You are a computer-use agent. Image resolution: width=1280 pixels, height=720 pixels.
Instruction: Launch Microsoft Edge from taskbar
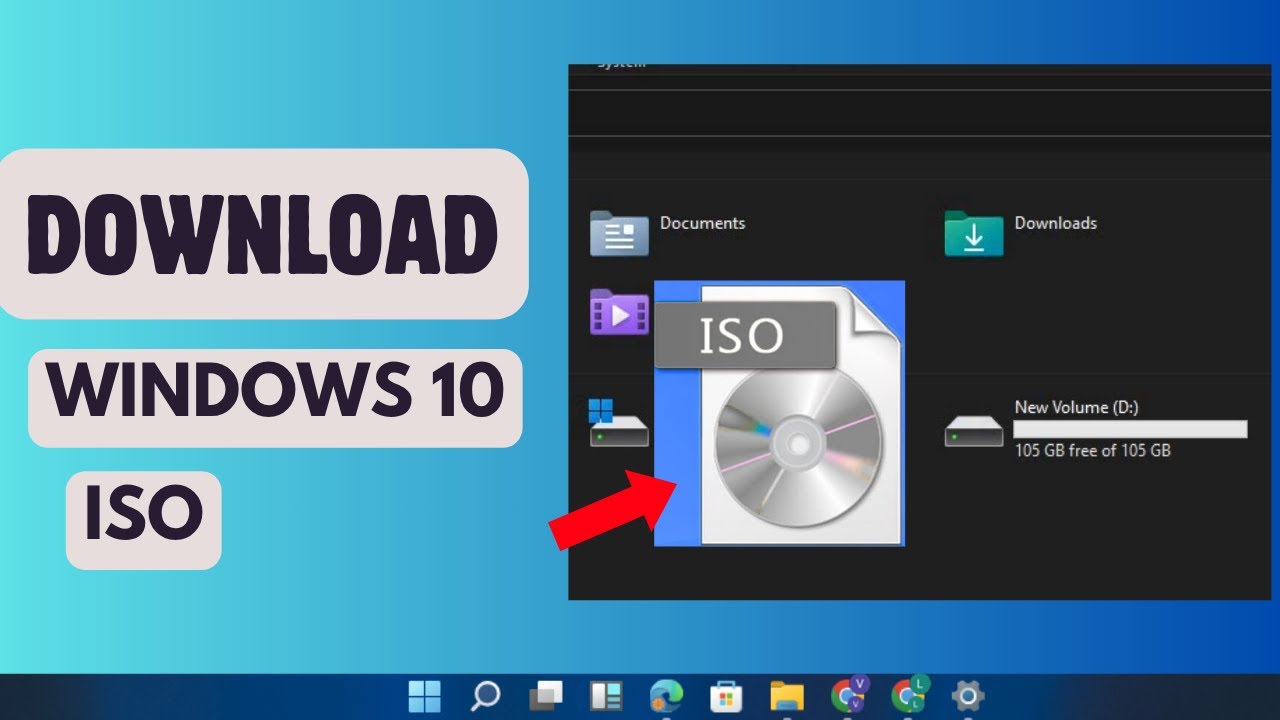tap(666, 695)
